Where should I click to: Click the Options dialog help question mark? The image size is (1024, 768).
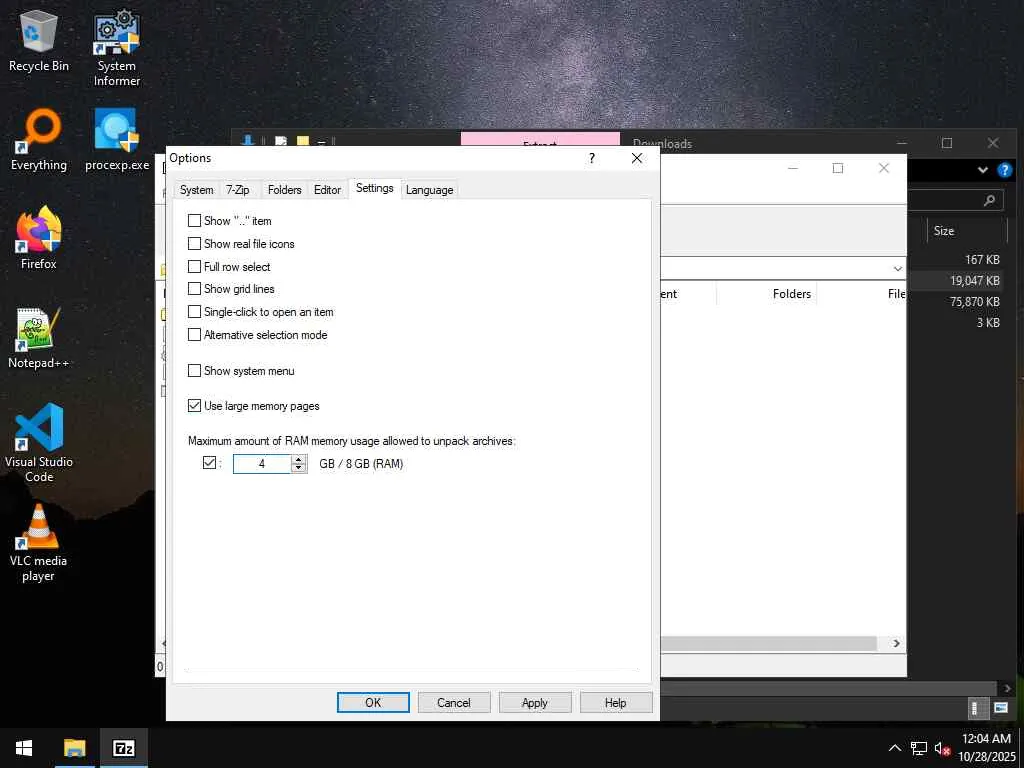pyautogui.click(x=592, y=158)
